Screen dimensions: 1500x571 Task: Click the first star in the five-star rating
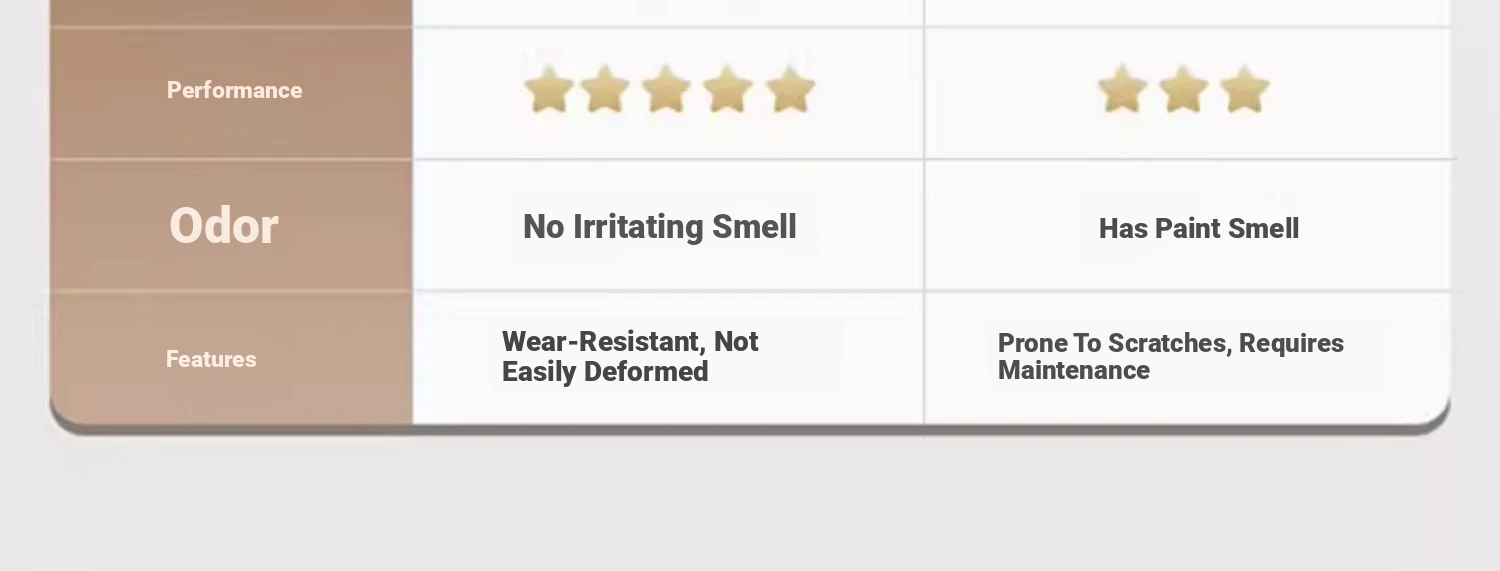coord(549,90)
